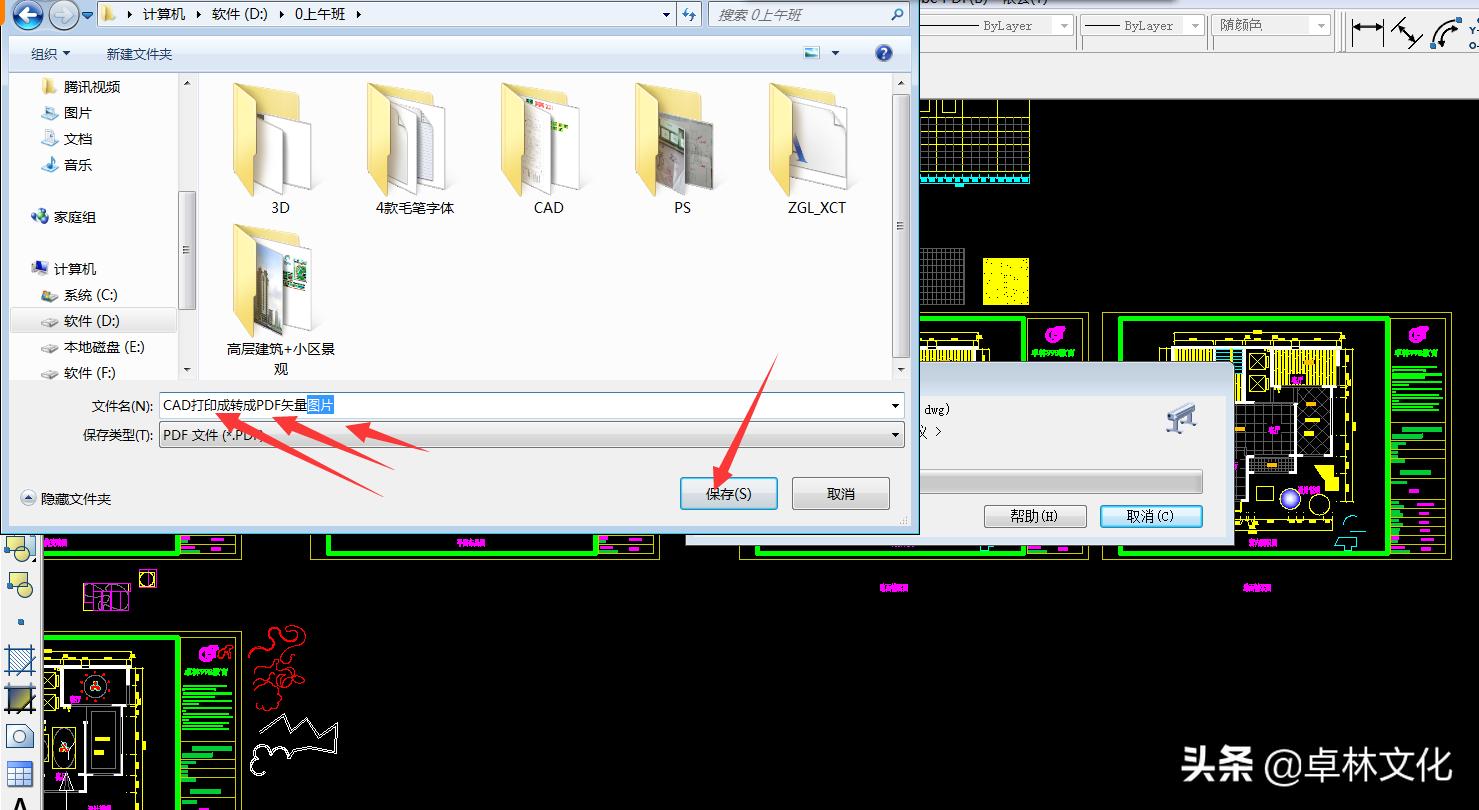The height and width of the screenshot is (810, 1479).
Task: Select the Multiline Text tool in CAD
Action: (x=20, y=802)
